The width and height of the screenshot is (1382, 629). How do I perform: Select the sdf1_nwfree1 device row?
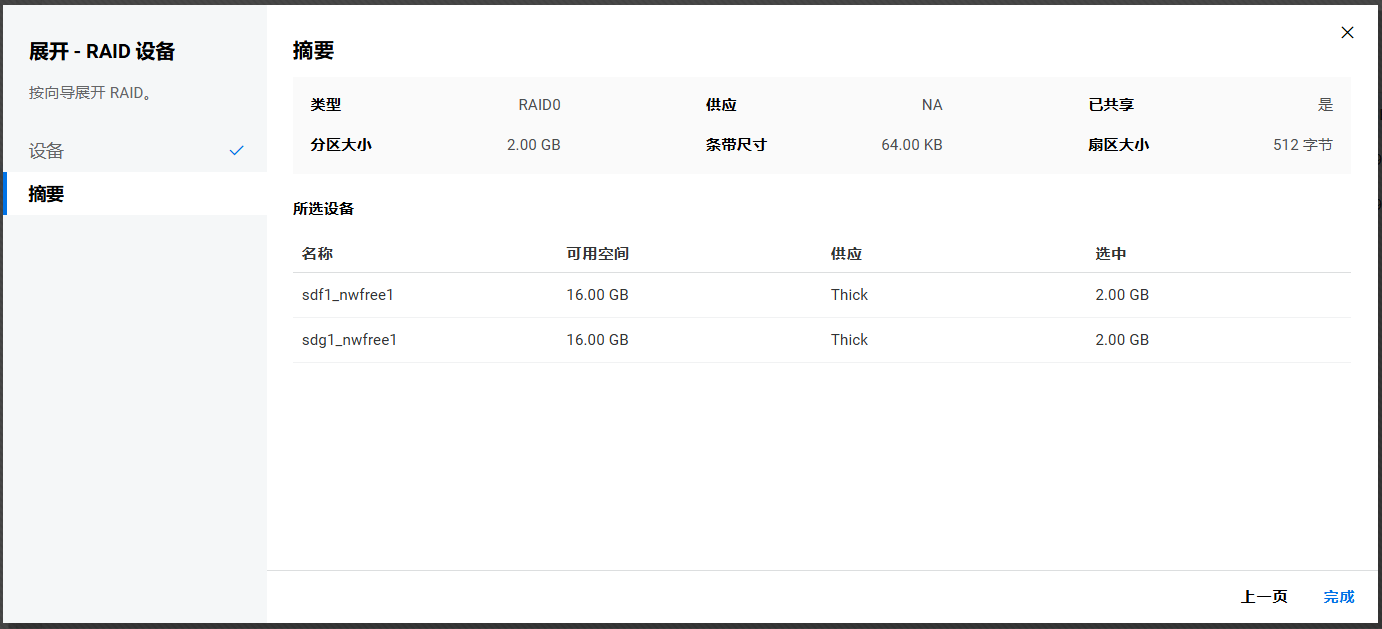point(349,295)
